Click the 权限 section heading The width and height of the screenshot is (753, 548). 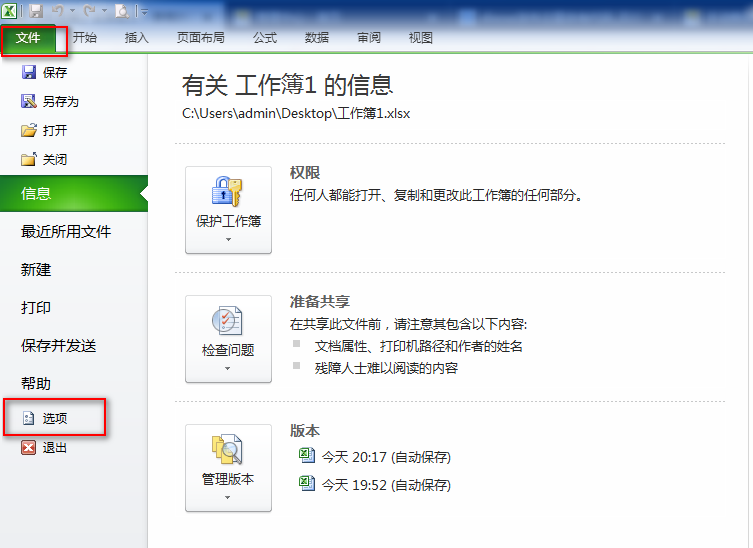305,173
